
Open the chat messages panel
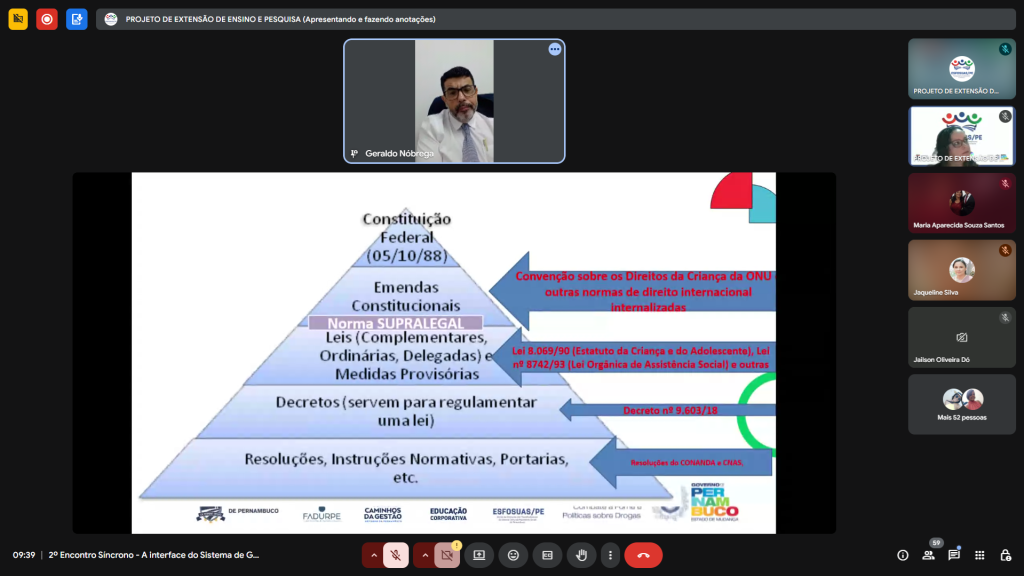(954, 555)
